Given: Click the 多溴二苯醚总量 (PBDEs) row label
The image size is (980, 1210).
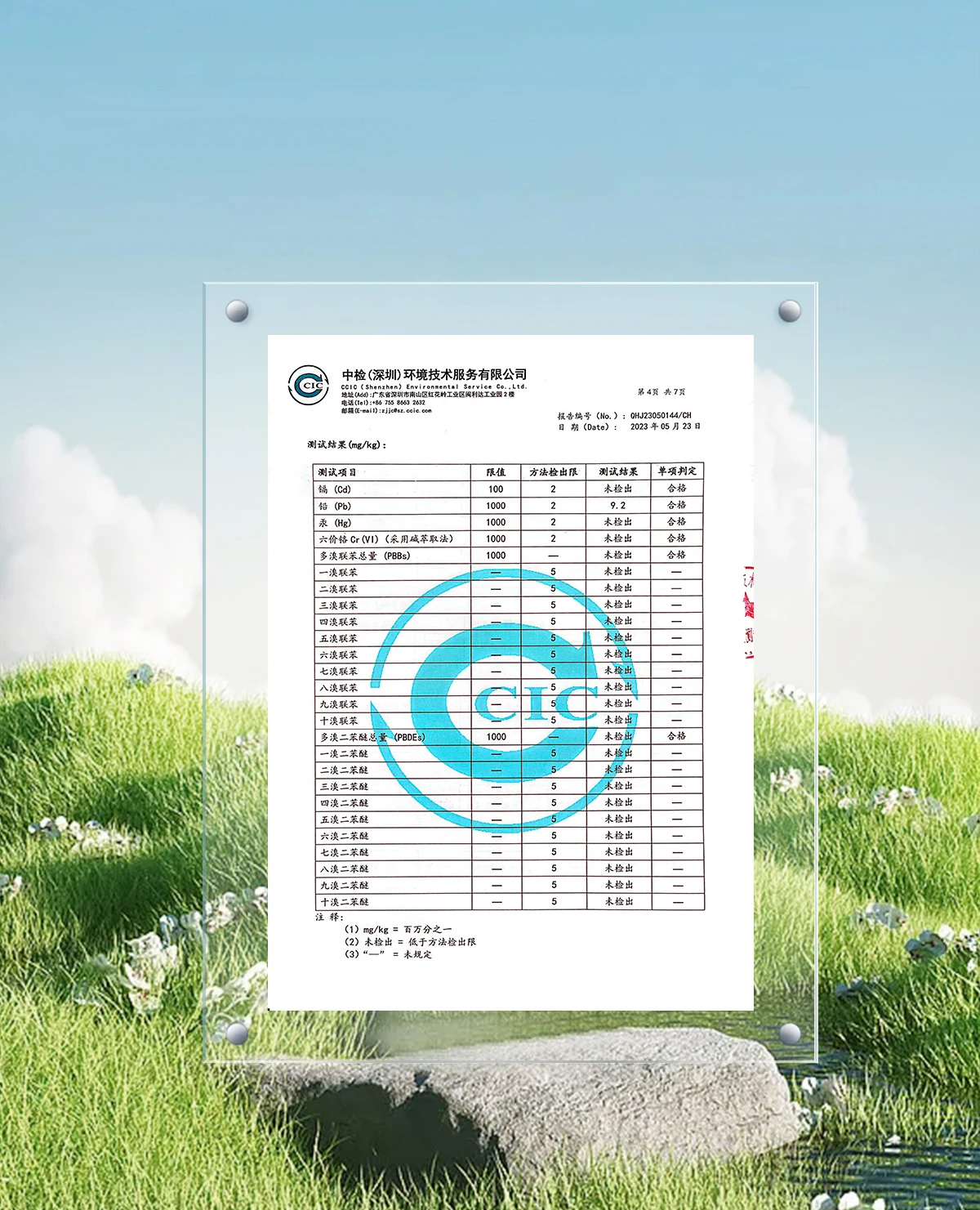Looking at the screenshot, I should point(372,737).
